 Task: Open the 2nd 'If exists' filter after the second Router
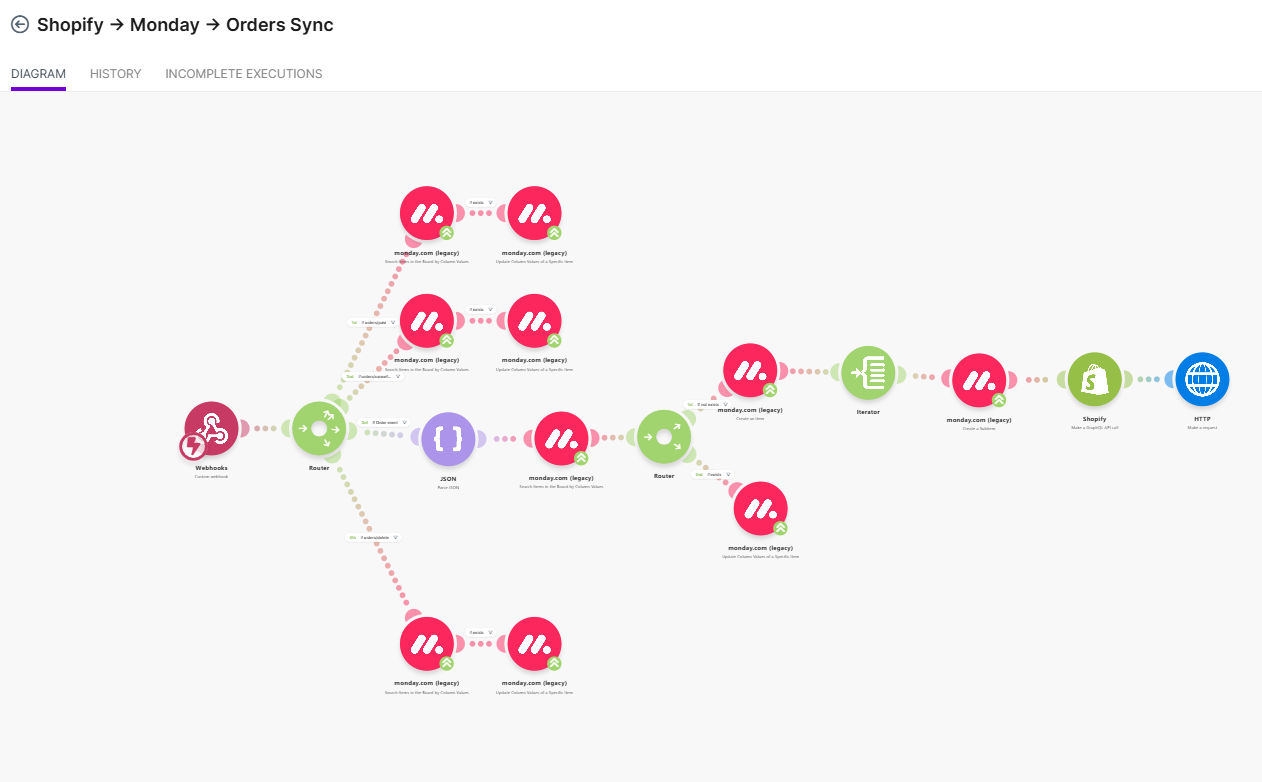(x=714, y=474)
